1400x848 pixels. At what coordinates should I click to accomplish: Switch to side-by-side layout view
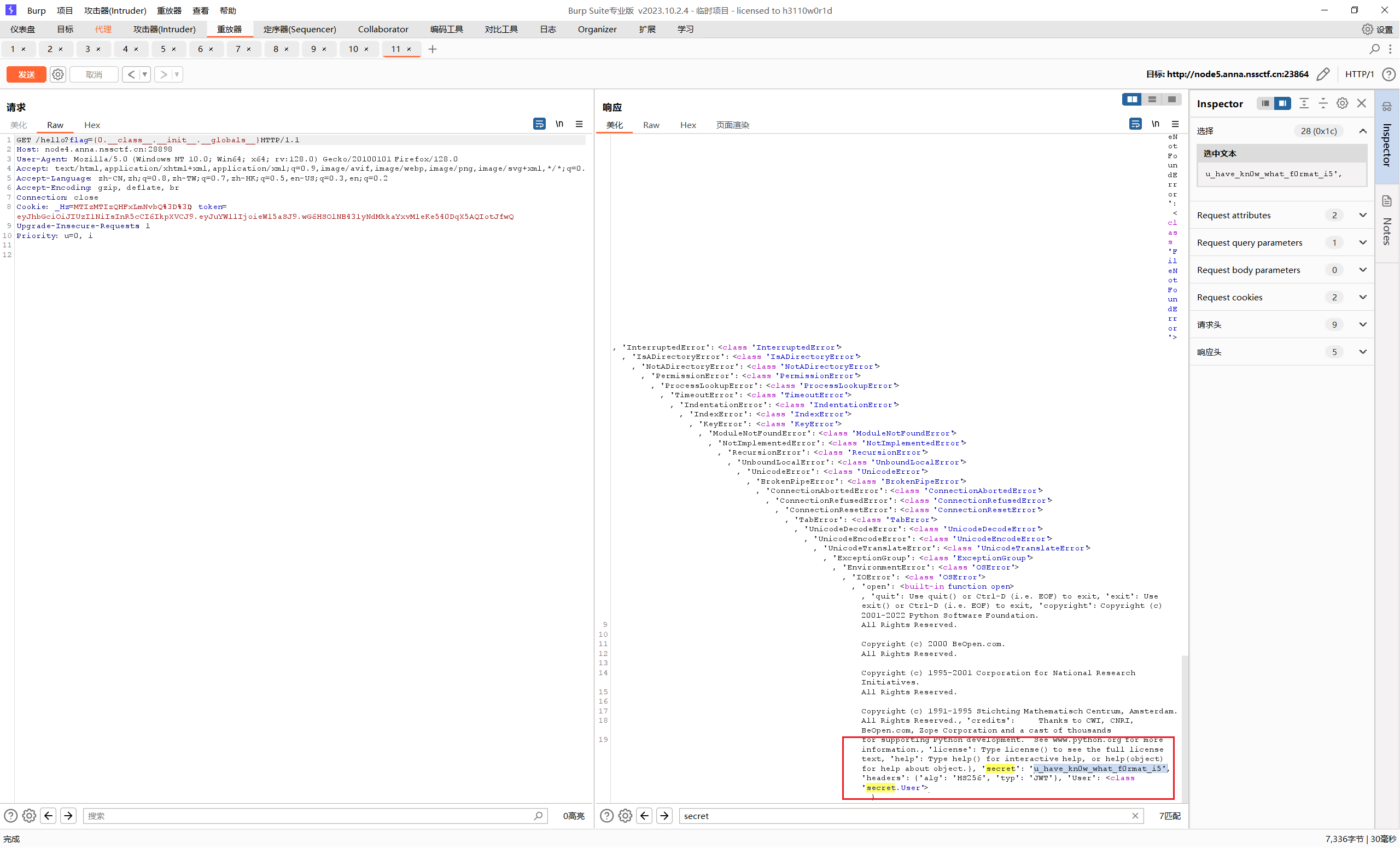pos(1132,100)
